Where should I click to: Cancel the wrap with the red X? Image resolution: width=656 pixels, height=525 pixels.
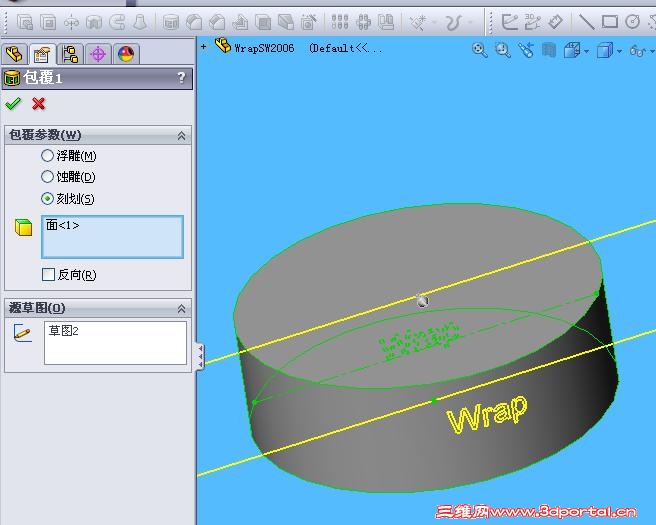(x=38, y=103)
